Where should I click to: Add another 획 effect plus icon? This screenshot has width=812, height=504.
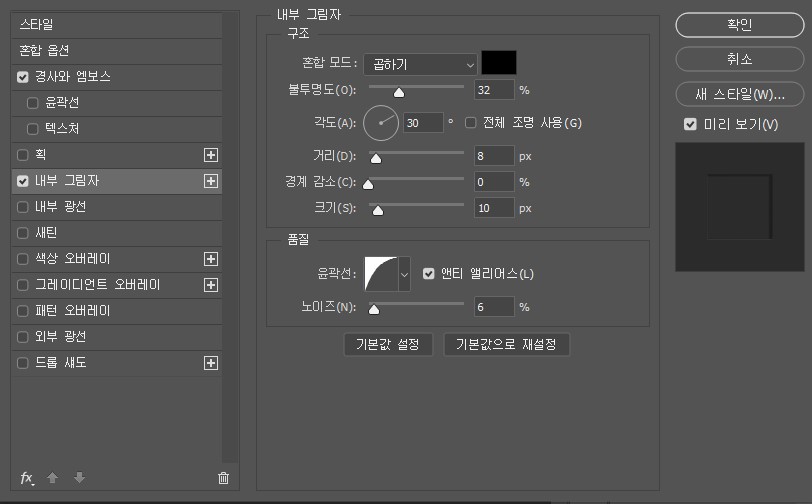point(211,155)
